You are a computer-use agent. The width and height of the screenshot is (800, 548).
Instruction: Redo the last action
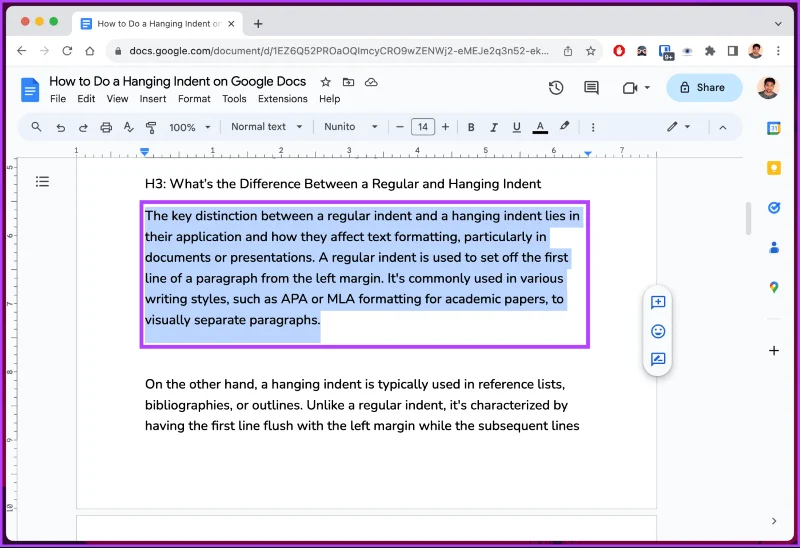click(83, 127)
